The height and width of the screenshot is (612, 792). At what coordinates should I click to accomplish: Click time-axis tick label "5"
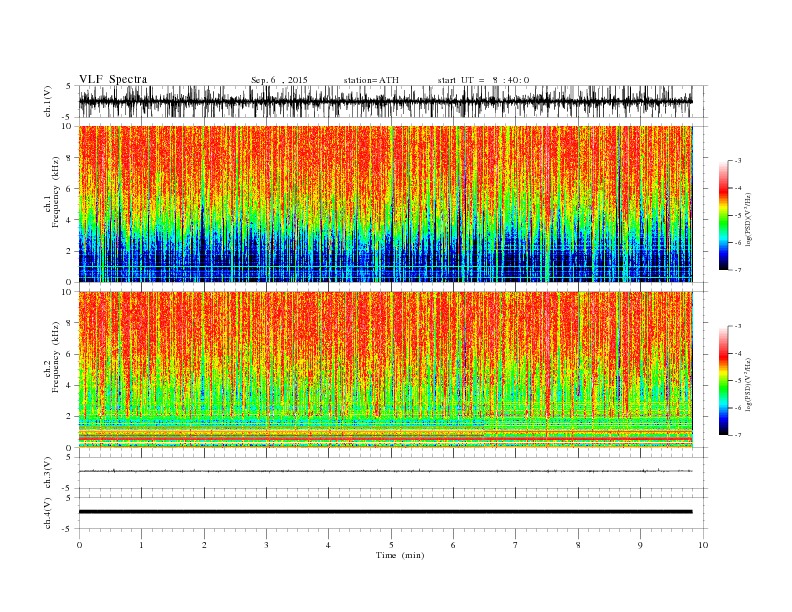(x=391, y=545)
